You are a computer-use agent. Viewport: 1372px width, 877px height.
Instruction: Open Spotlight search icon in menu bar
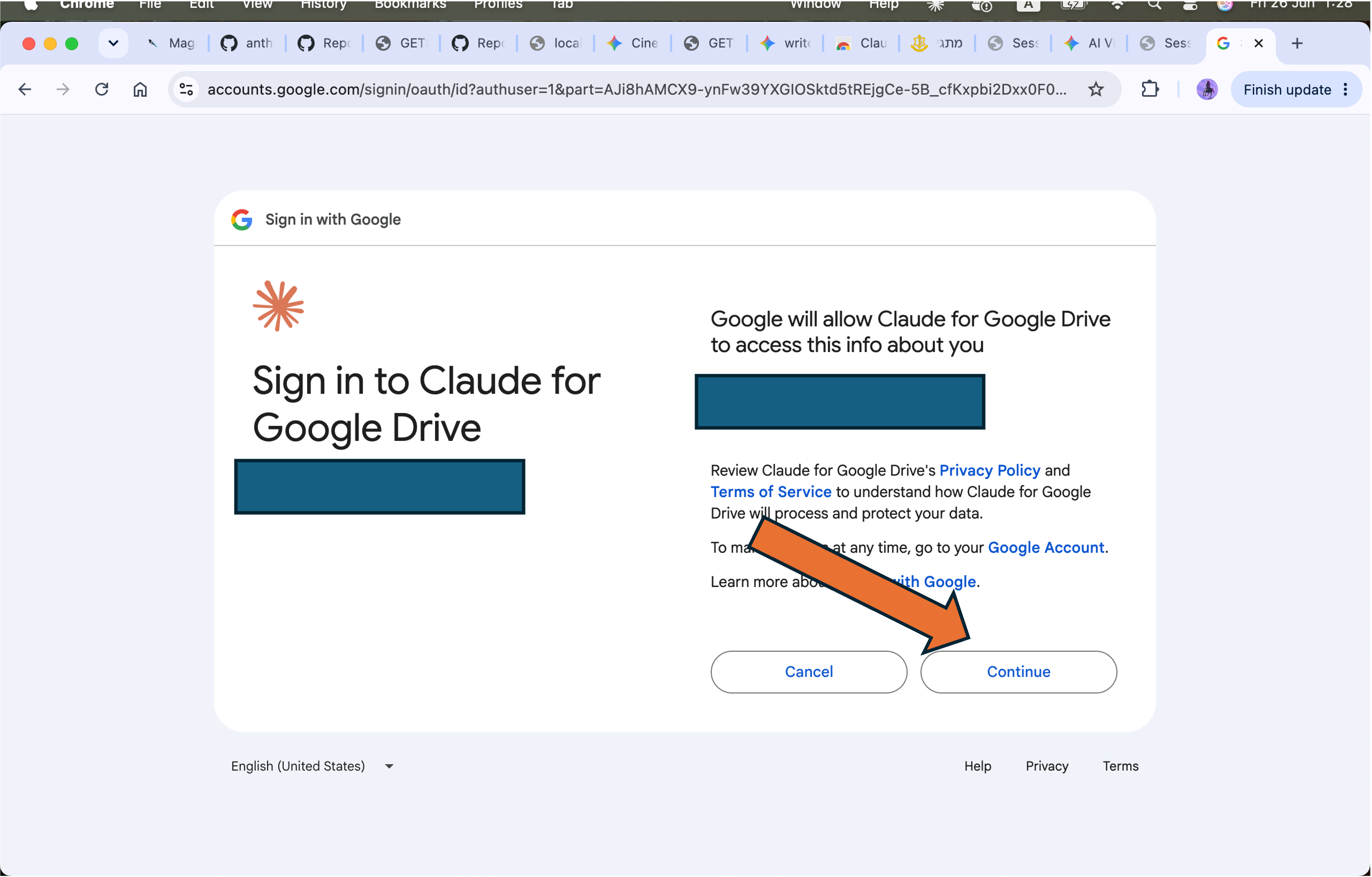[x=1154, y=4]
